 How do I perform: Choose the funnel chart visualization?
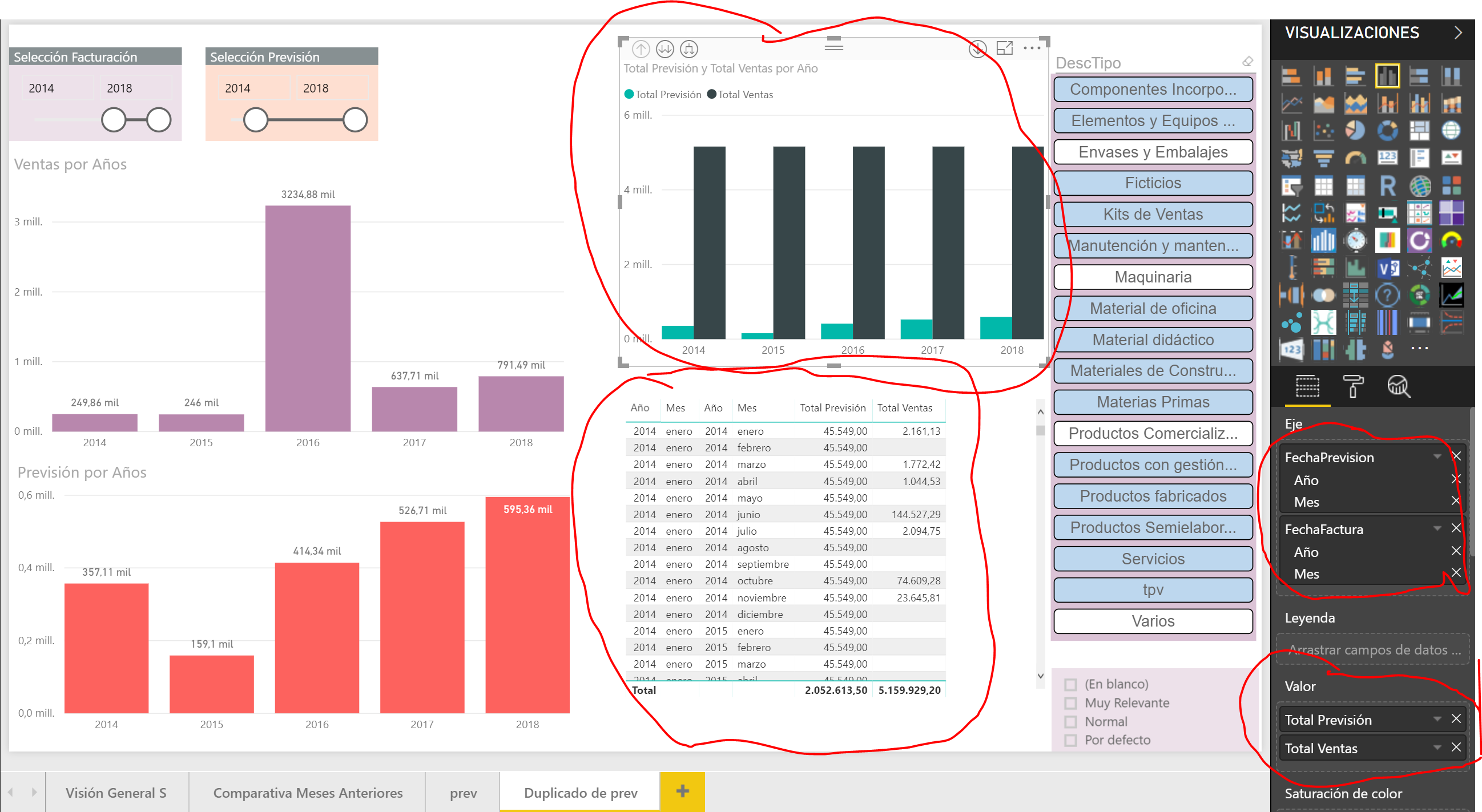click(x=1323, y=158)
